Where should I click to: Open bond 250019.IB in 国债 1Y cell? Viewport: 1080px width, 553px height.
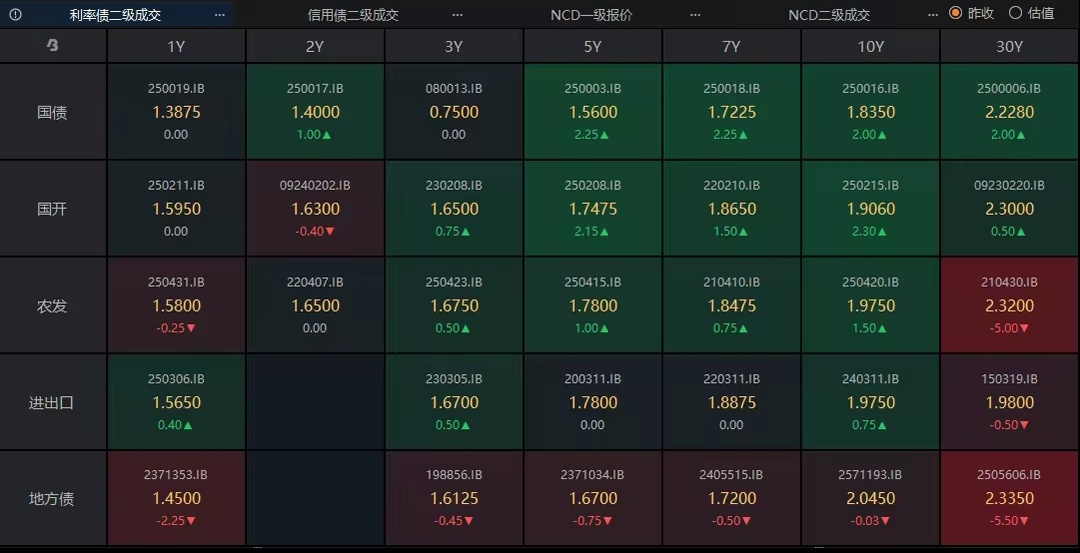click(176, 89)
